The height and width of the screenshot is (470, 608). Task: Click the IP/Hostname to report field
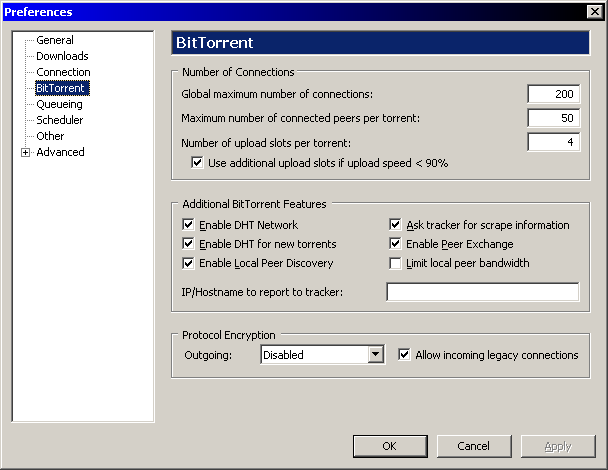pyautogui.click(x=483, y=292)
